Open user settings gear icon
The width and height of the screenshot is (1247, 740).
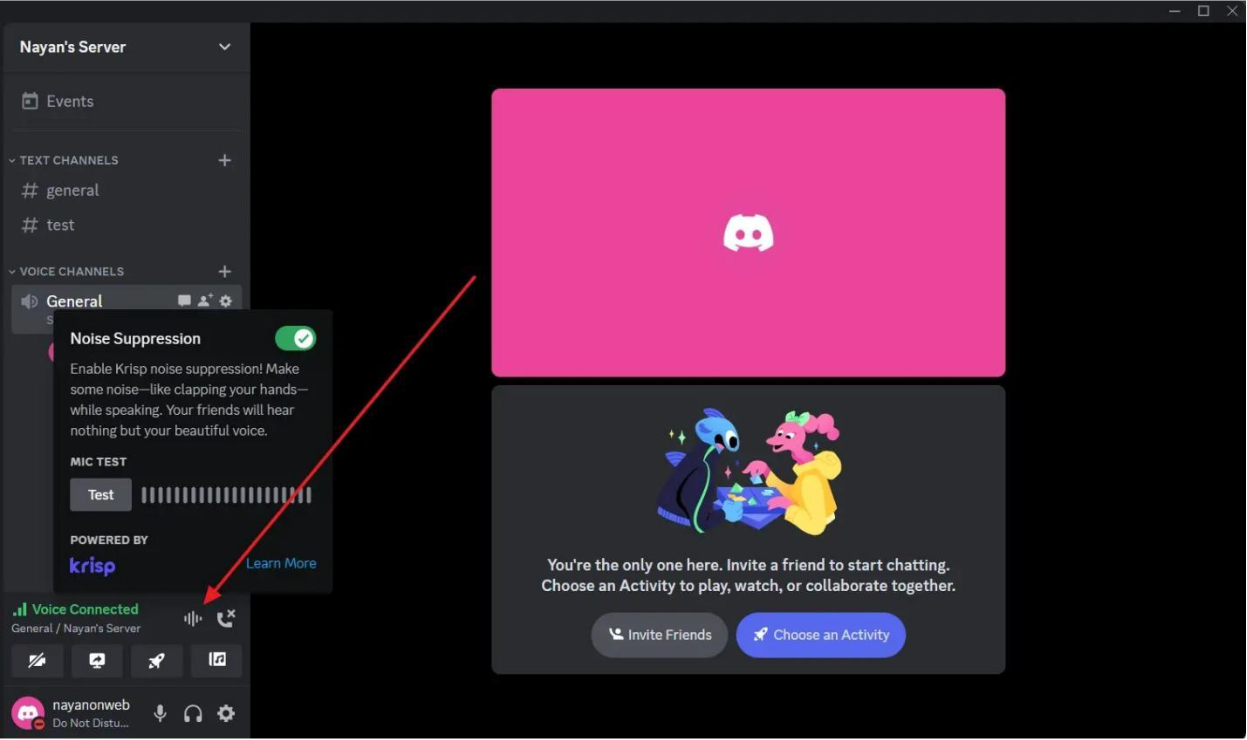[x=227, y=713]
